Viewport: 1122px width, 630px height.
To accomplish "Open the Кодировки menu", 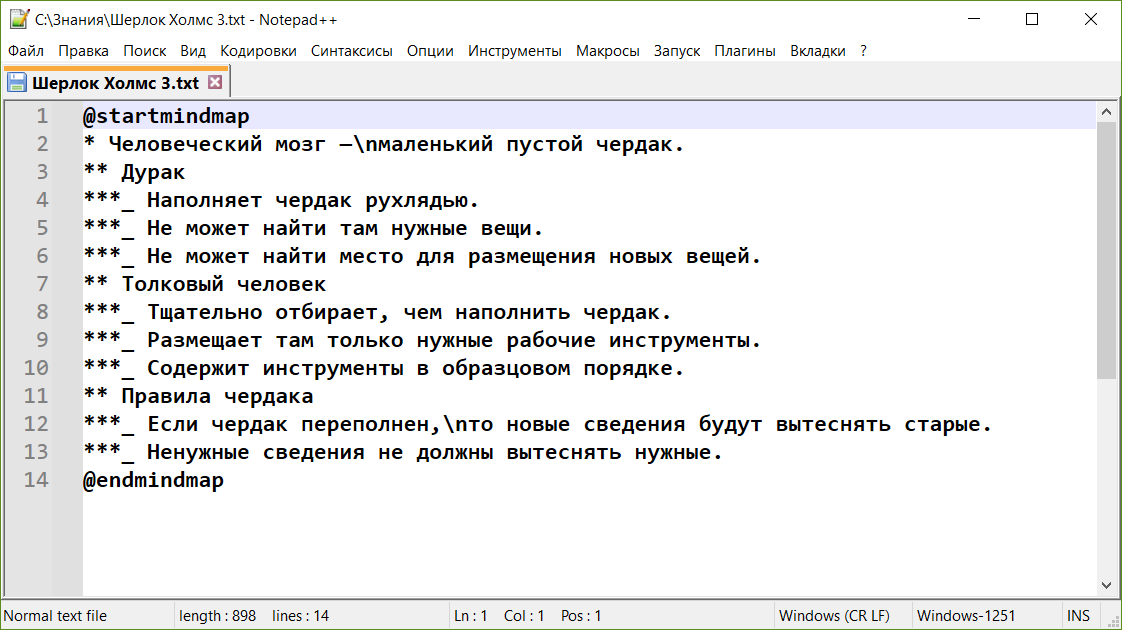I will 258,51.
